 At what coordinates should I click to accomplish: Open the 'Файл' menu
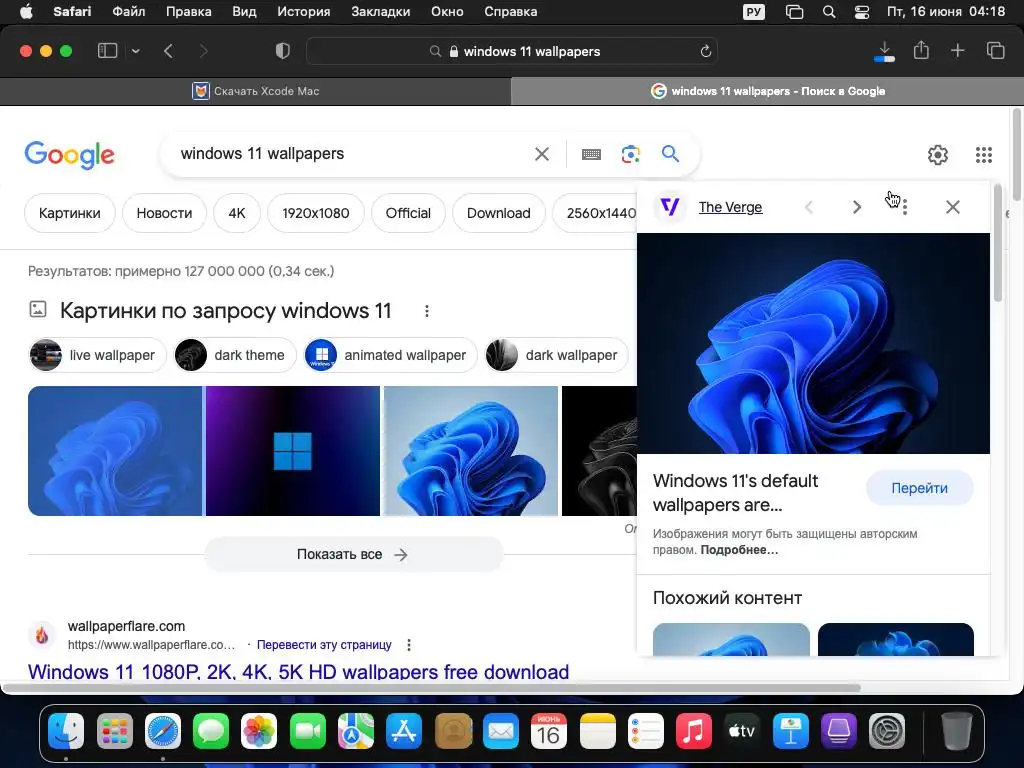(x=129, y=12)
